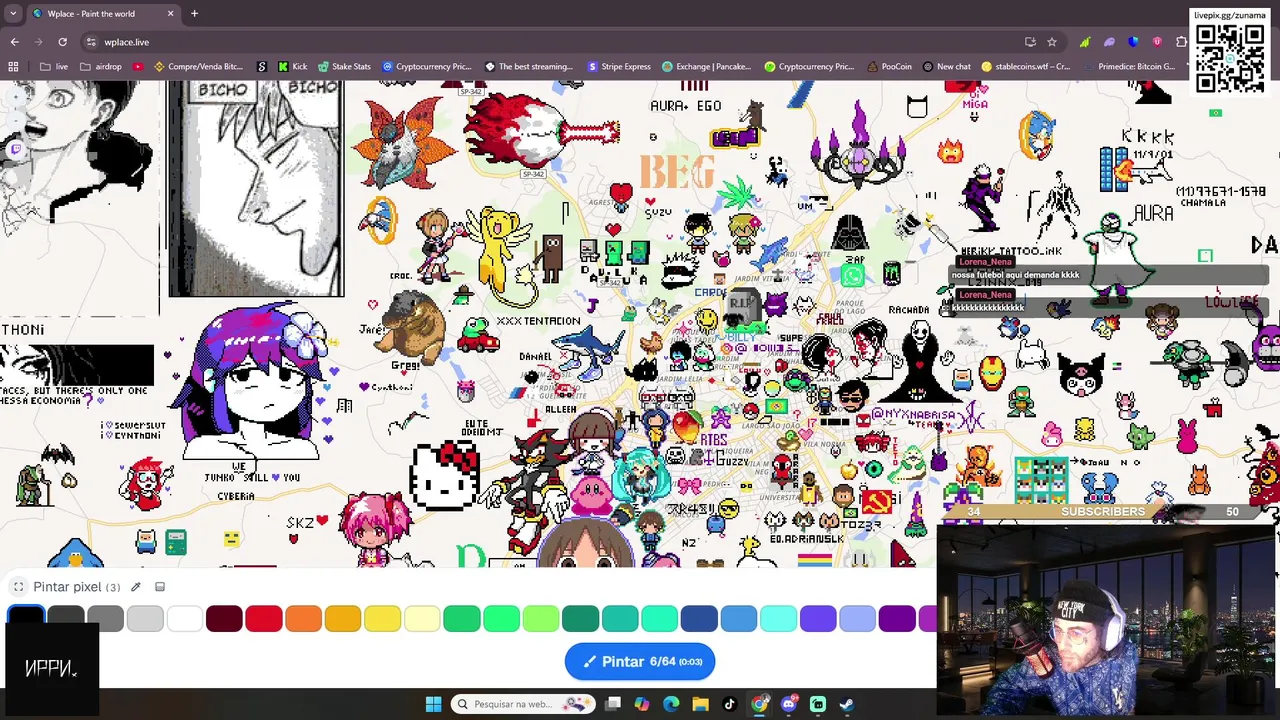The height and width of the screenshot is (720, 1280).
Task: Open a new browser tab
Action: coord(194,14)
